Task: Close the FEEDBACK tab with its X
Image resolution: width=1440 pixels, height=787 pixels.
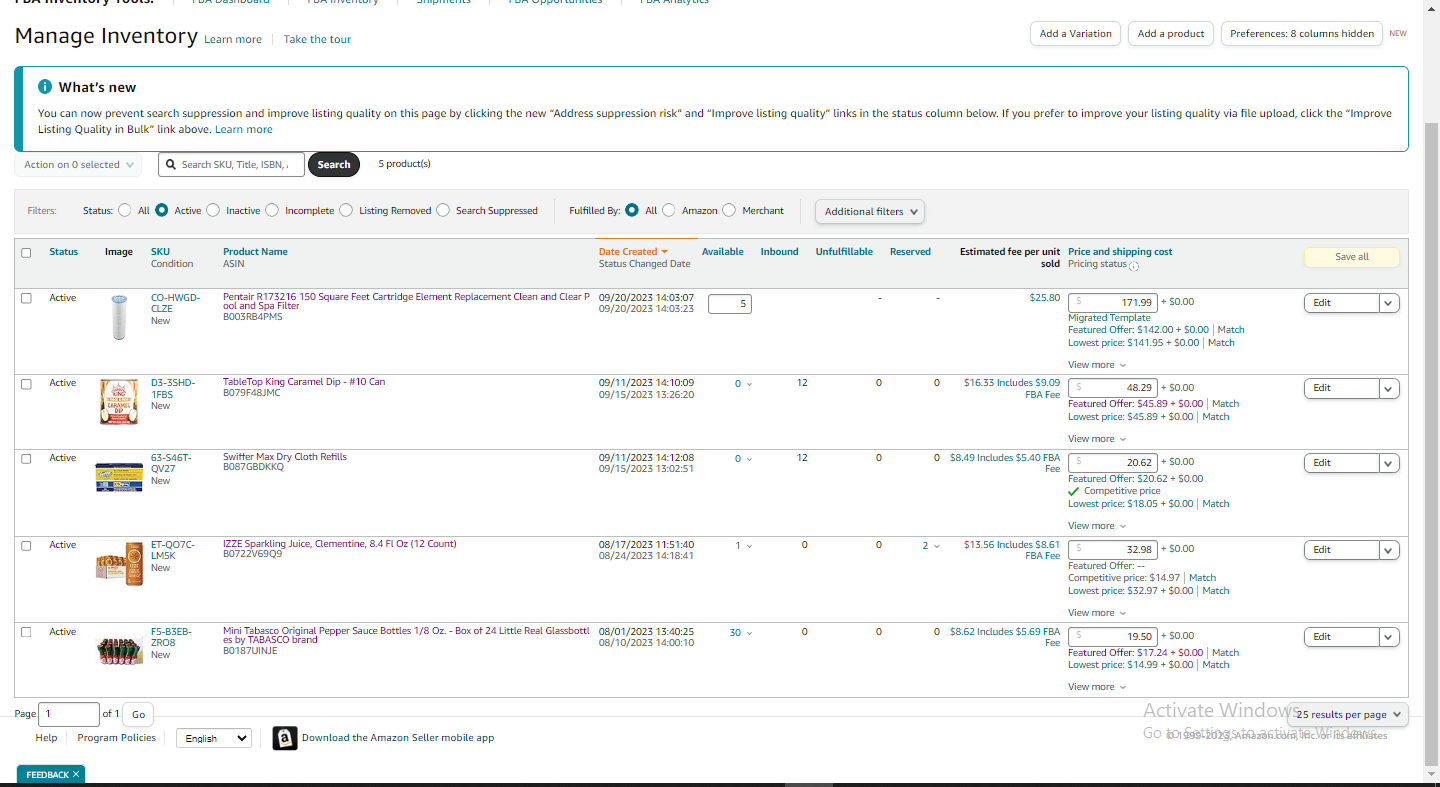Action: [x=76, y=775]
